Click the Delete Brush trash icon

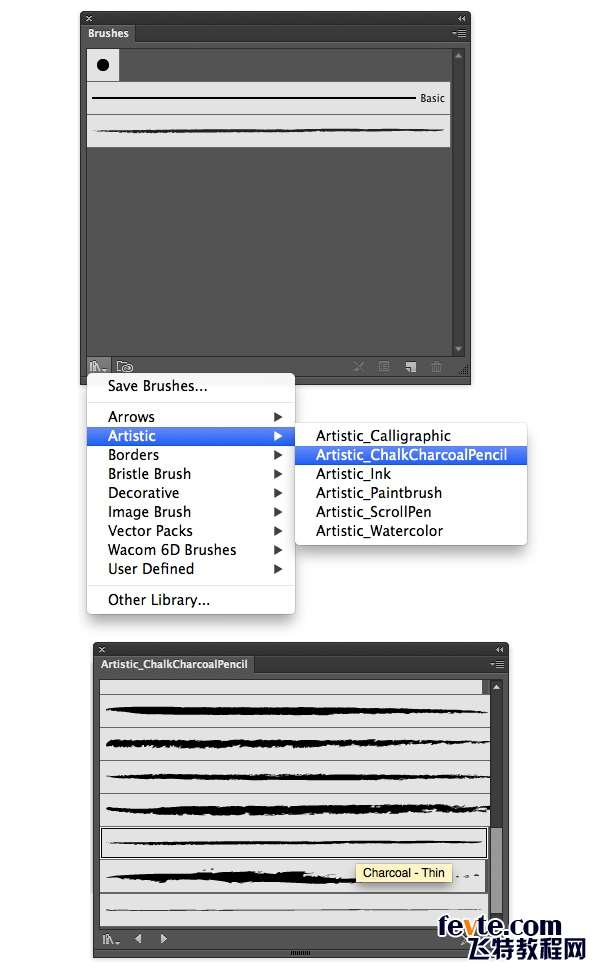point(437,366)
